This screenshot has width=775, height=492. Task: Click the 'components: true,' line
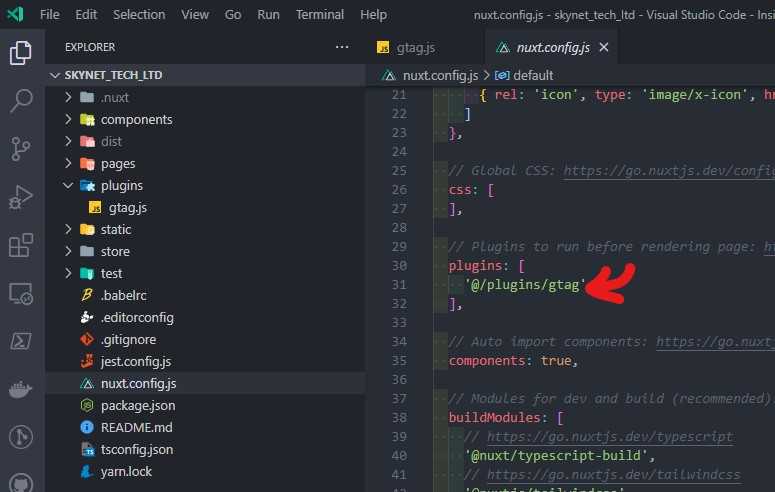click(513, 361)
